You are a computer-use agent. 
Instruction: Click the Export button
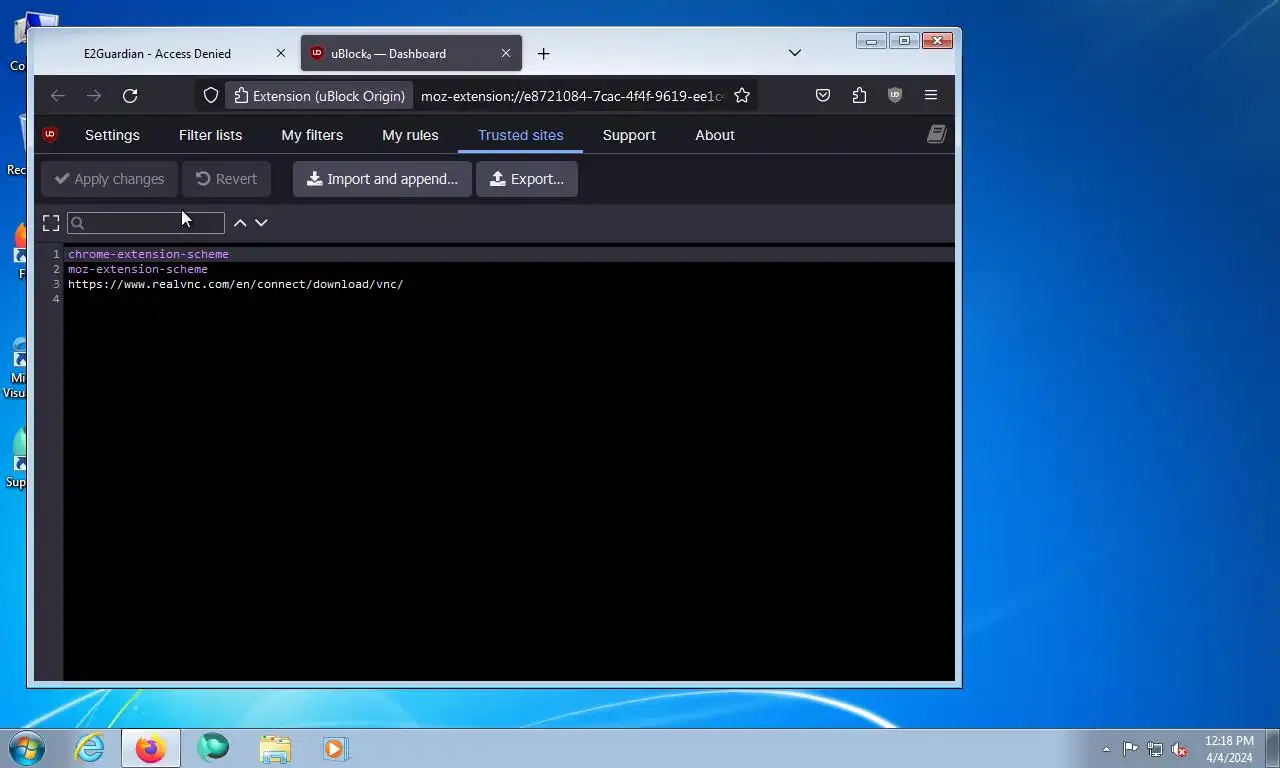pos(527,179)
